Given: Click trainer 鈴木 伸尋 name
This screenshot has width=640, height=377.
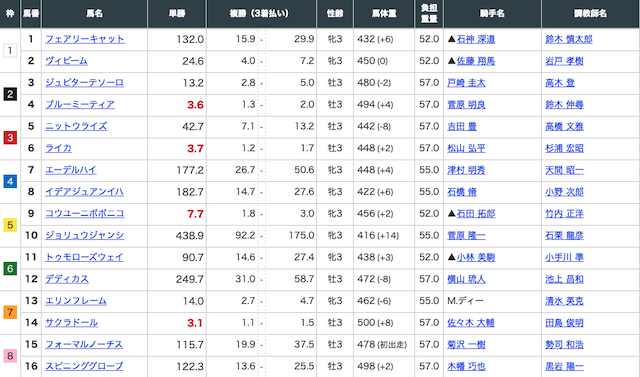Looking at the screenshot, I should click(x=564, y=105).
